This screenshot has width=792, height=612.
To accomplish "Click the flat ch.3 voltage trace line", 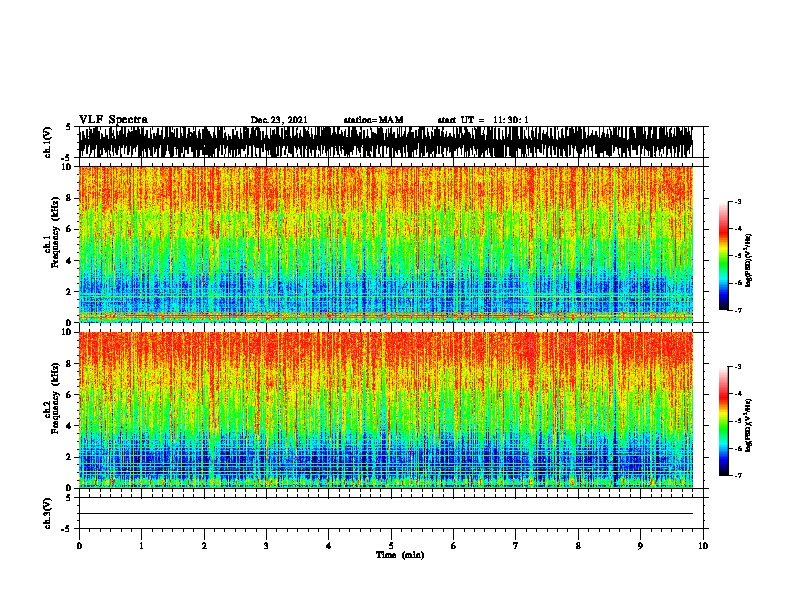I will click(x=386, y=514).
